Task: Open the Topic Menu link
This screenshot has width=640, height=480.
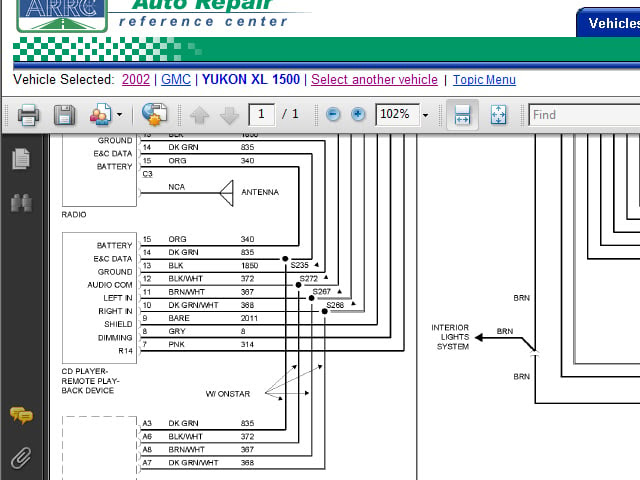Action: [484, 80]
